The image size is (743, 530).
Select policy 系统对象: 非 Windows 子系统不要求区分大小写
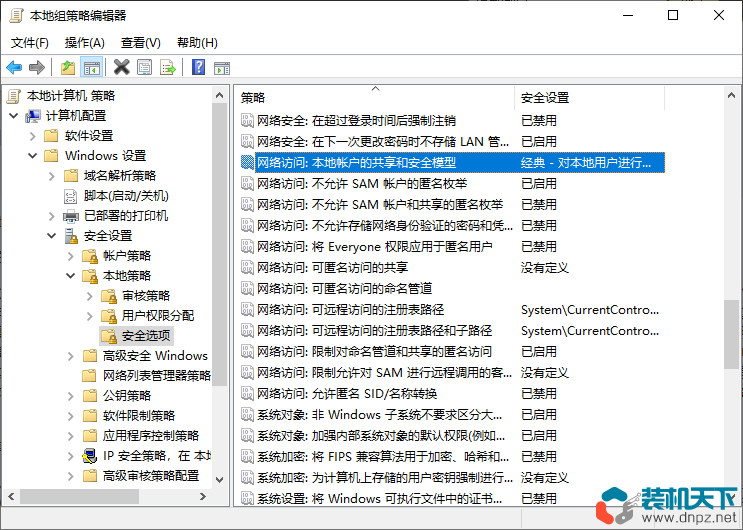[x=380, y=414]
